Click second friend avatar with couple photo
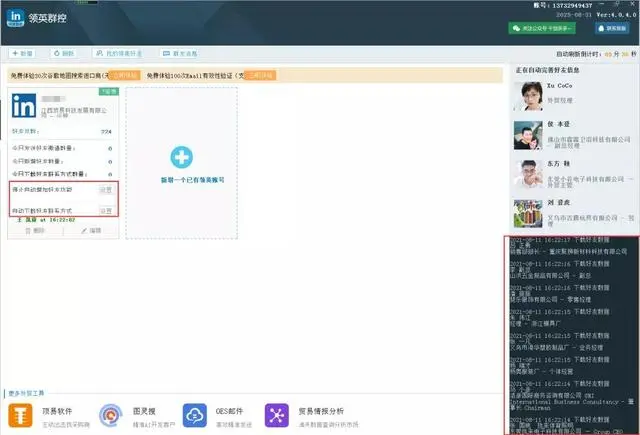The image size is (640, 435). [x=528, y=135]
